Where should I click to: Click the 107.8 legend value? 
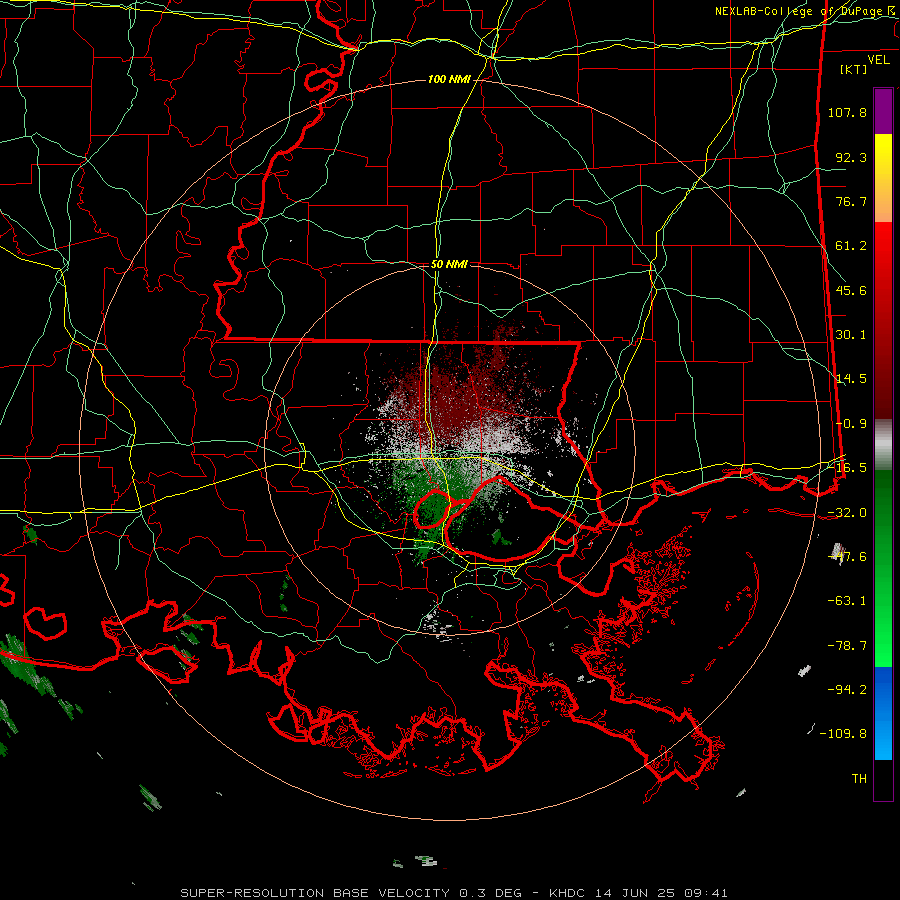point(847,112)
